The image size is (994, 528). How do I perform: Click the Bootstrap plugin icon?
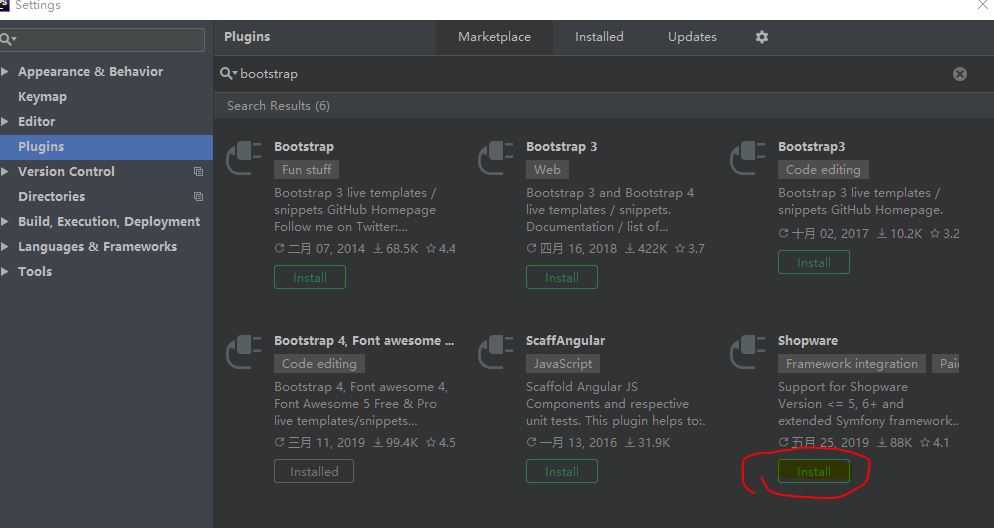(243, 157)
